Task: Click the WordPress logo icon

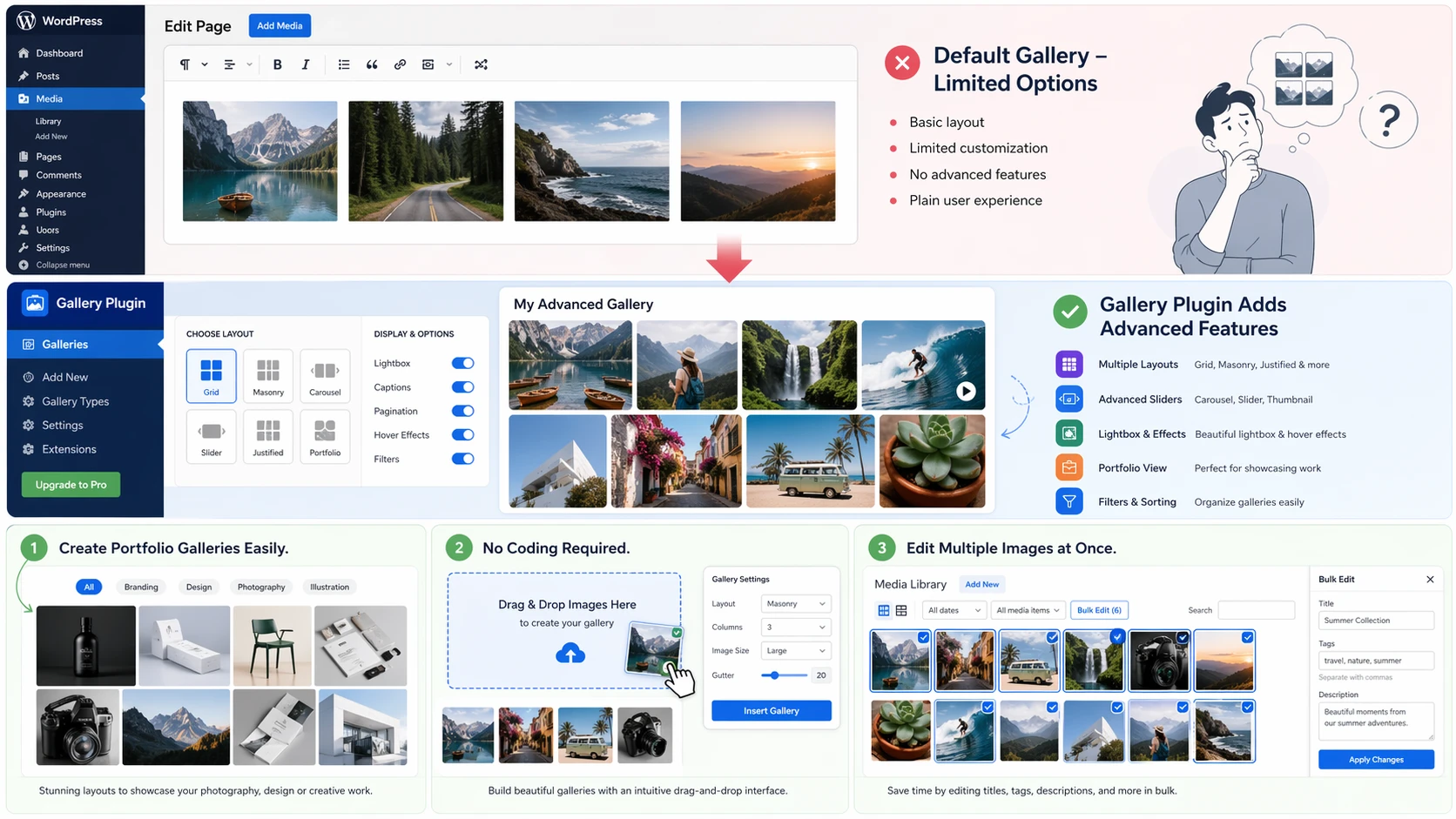Action: (x=26, y=20)
